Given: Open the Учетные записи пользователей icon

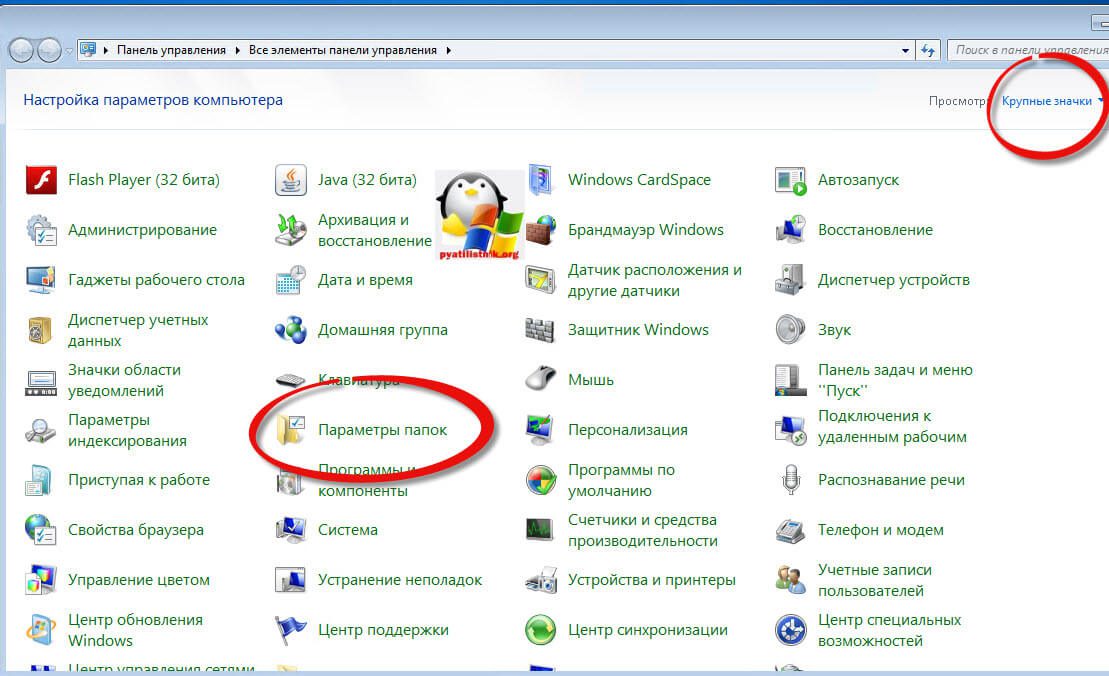Looking at the screenshot, I should pyautogui.click(x=791, y=580).
